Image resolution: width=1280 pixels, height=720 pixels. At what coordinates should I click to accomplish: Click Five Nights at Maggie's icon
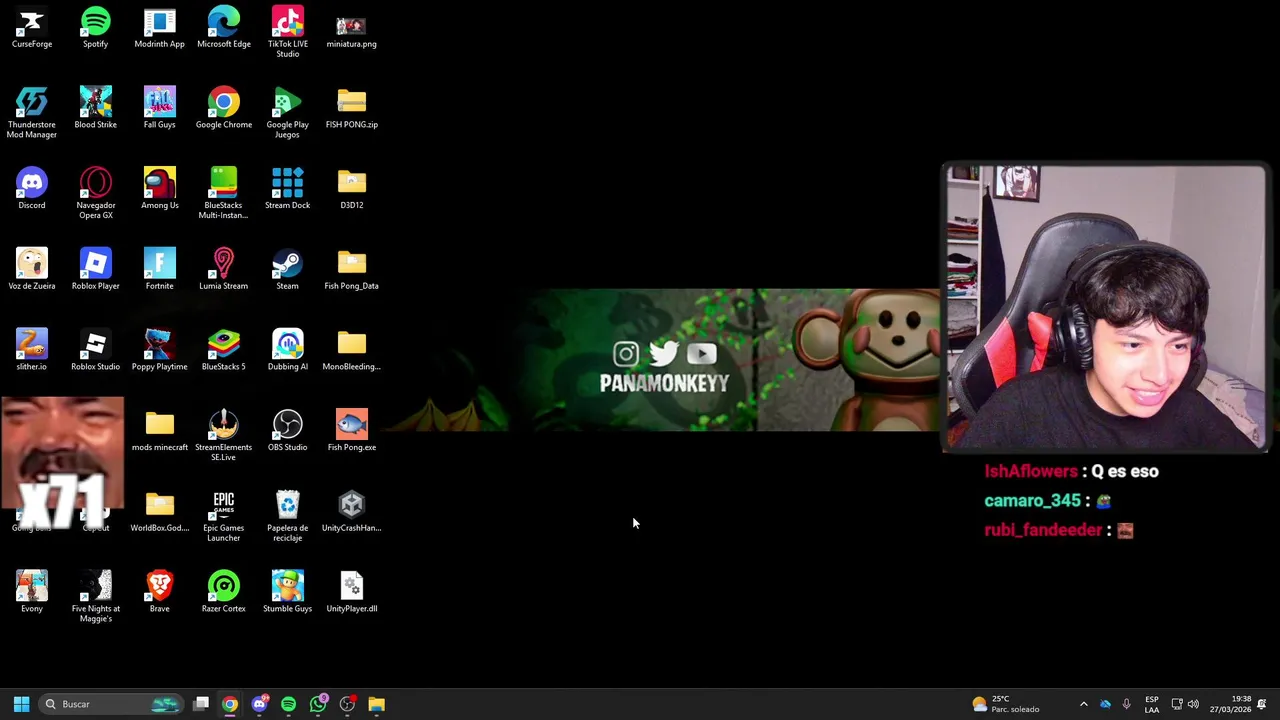[96, 597]
